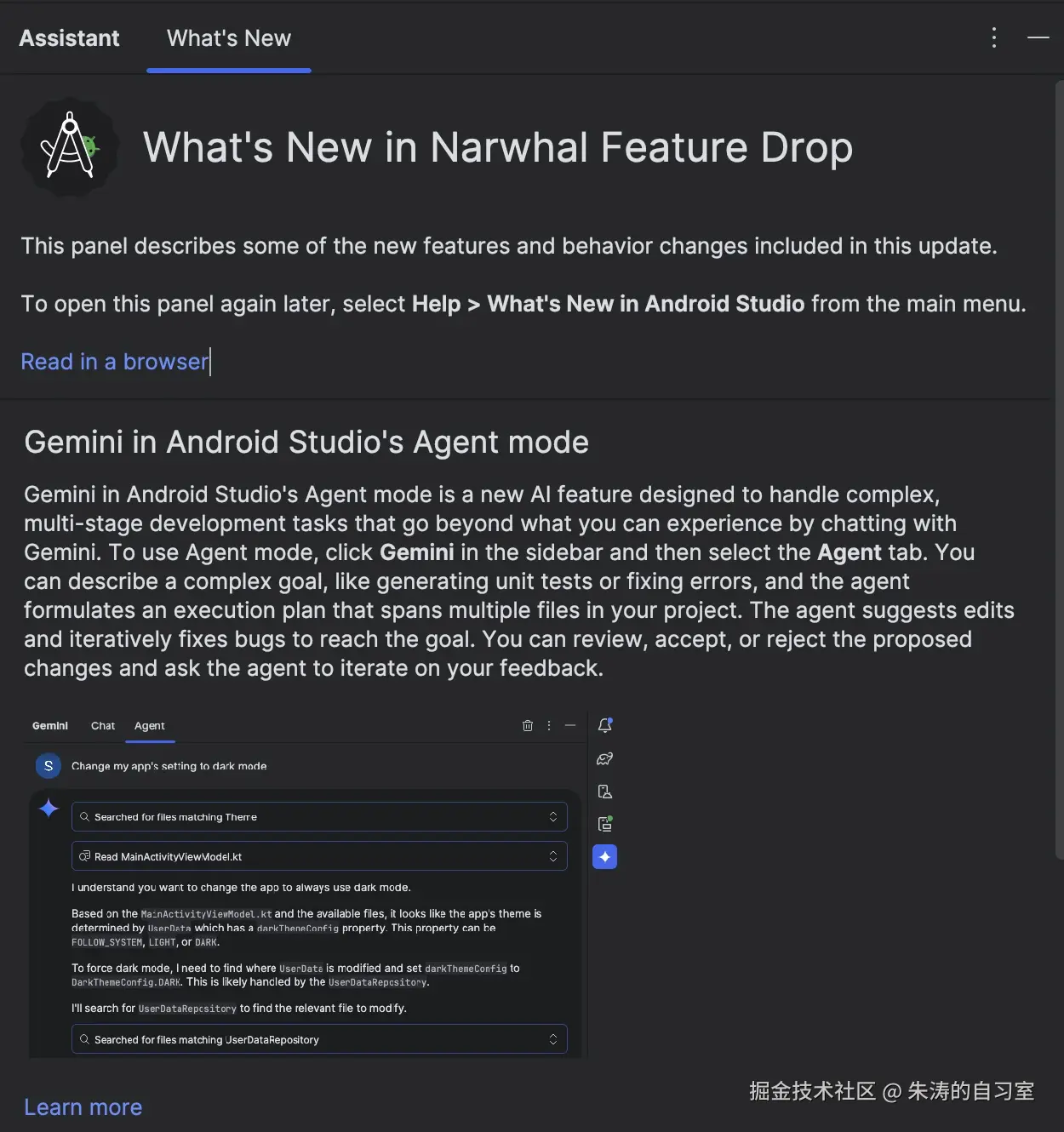Click the 'Learn more' link
The image size is (1064, 1132).
click(x=83, y=1106)
